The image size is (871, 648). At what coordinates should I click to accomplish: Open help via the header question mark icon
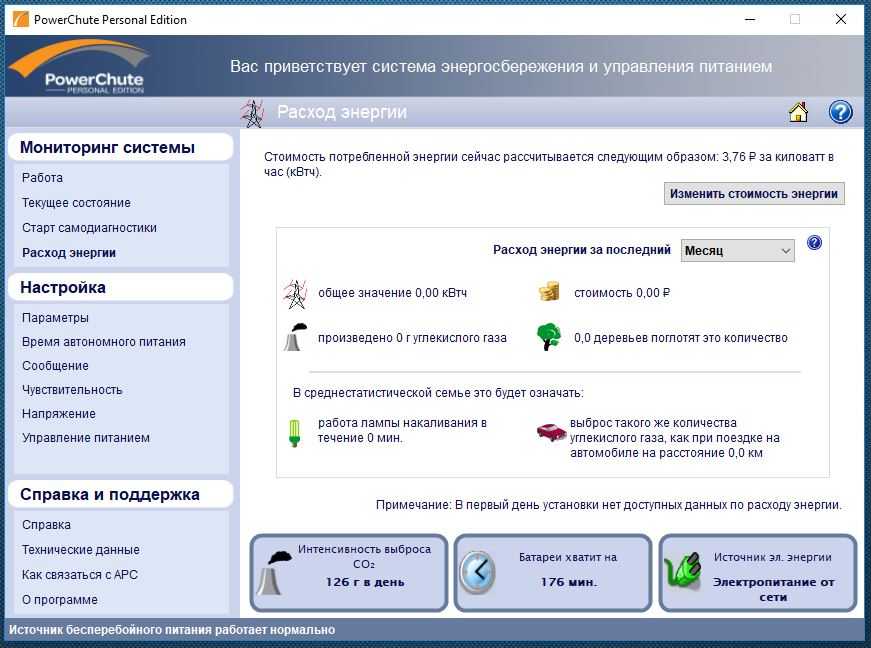(840, 112)
